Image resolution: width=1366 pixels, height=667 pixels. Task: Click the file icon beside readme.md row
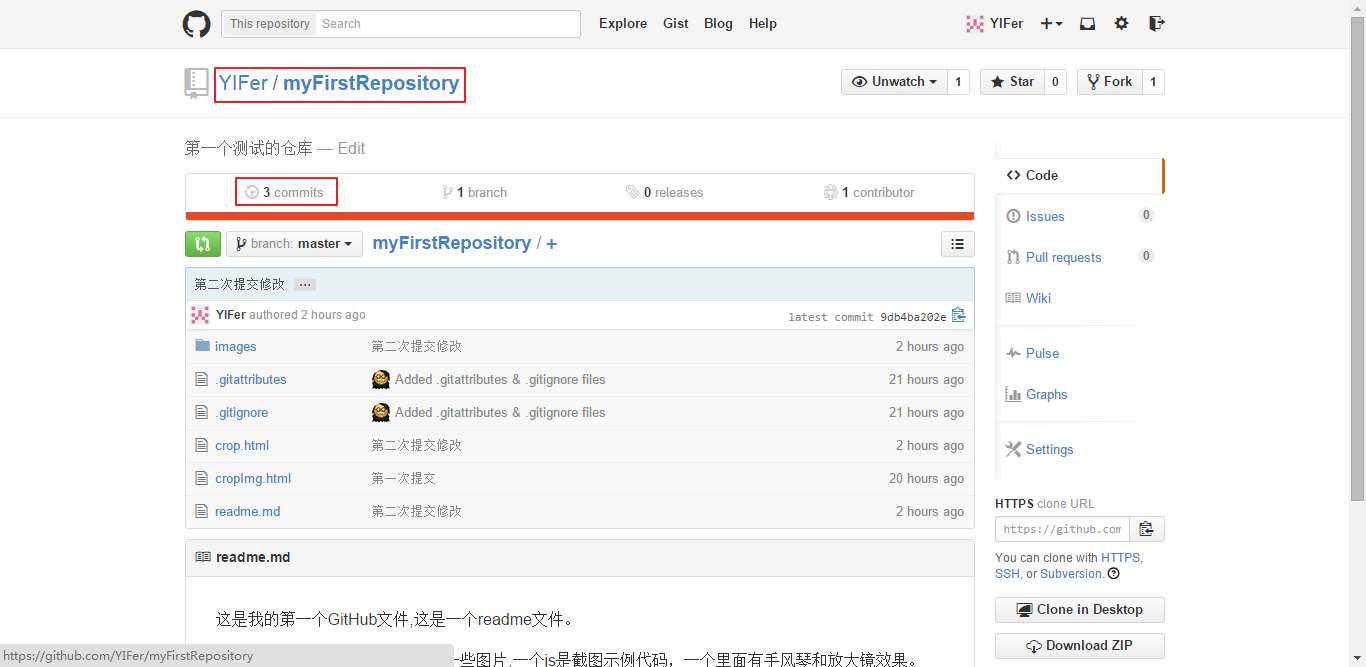[x=201, y=511]
